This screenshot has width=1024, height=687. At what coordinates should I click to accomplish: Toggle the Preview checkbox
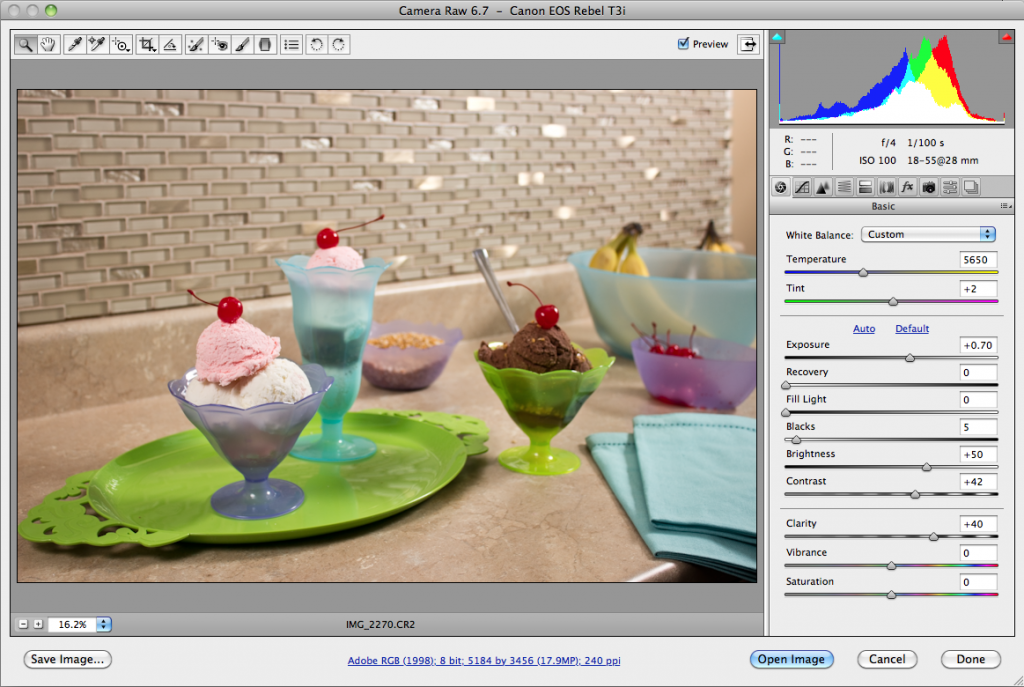[x=683, y=43]
